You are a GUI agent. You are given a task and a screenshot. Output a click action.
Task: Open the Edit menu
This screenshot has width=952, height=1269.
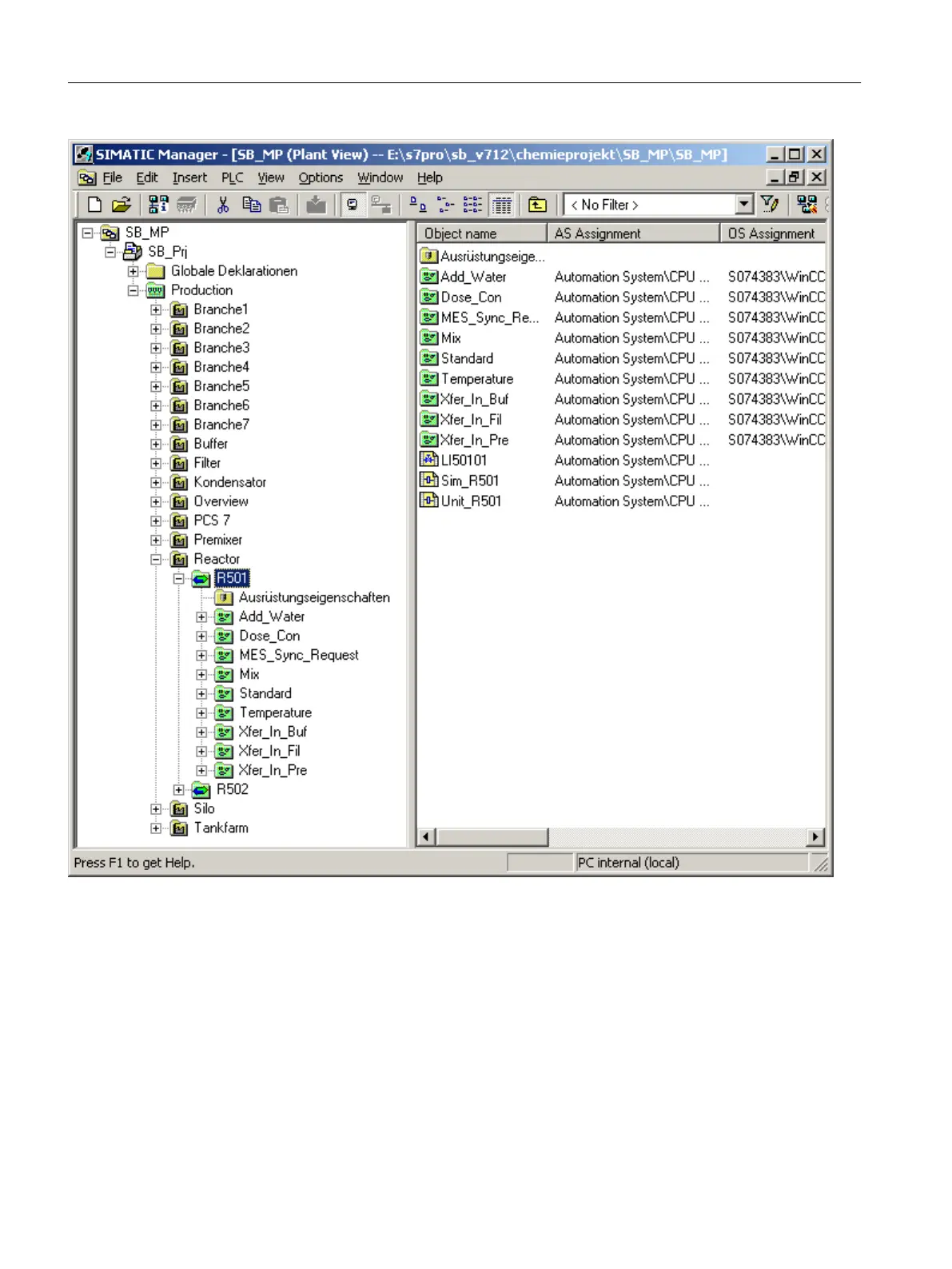(147, 178)
